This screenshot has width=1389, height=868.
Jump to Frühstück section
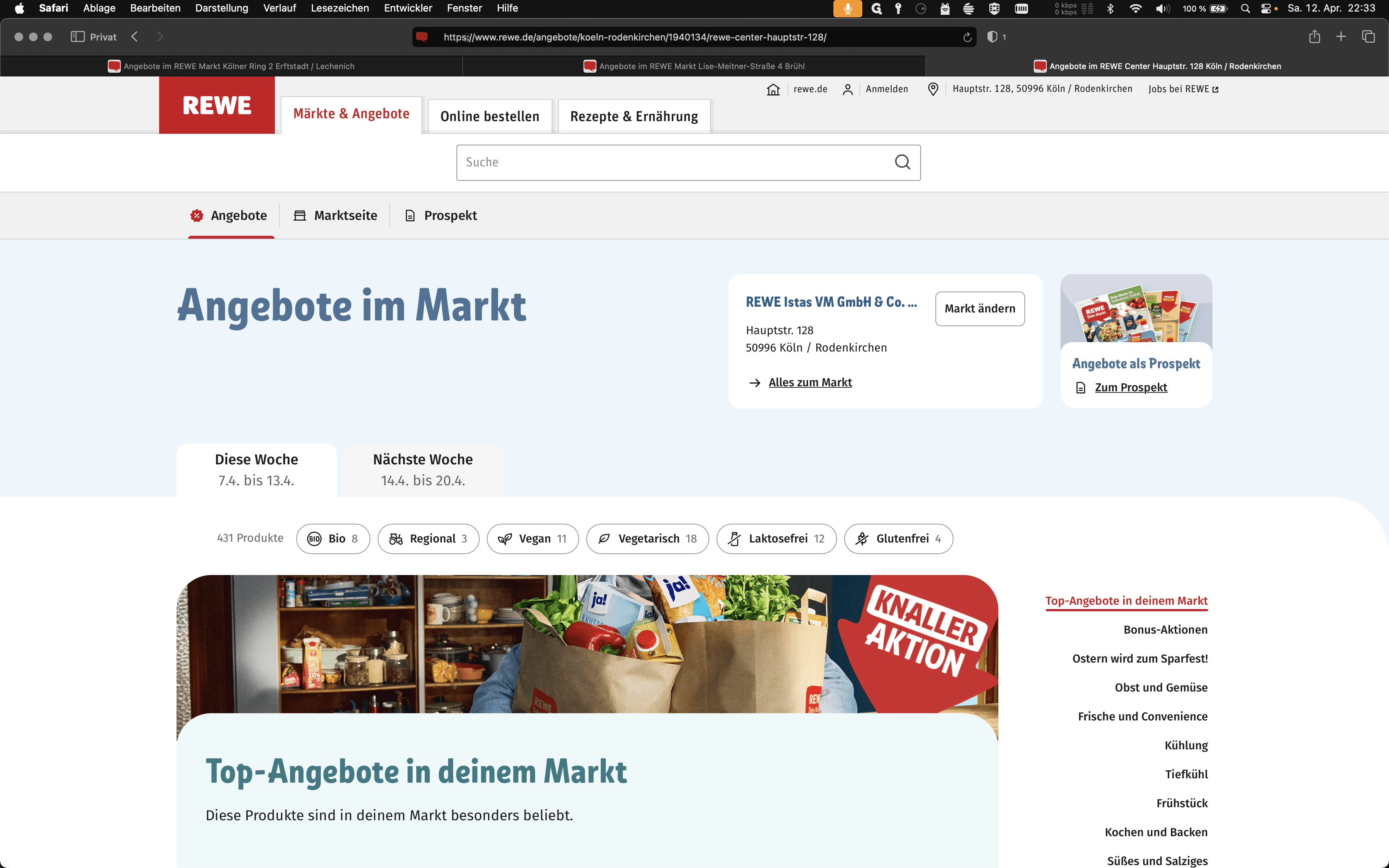1182,803
